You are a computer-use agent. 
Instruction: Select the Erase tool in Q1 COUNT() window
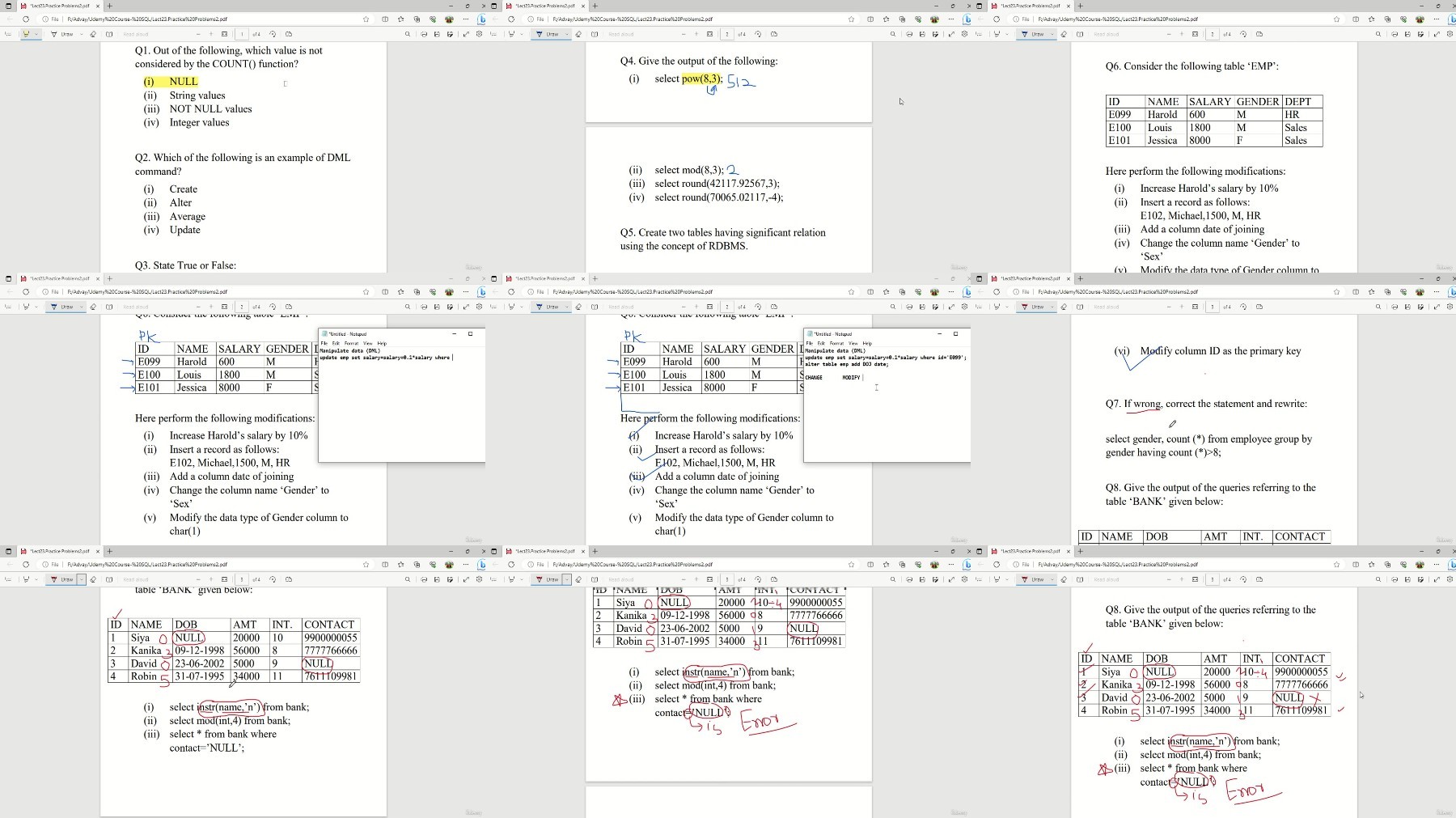pyautogui.click(x=93, y=34)
